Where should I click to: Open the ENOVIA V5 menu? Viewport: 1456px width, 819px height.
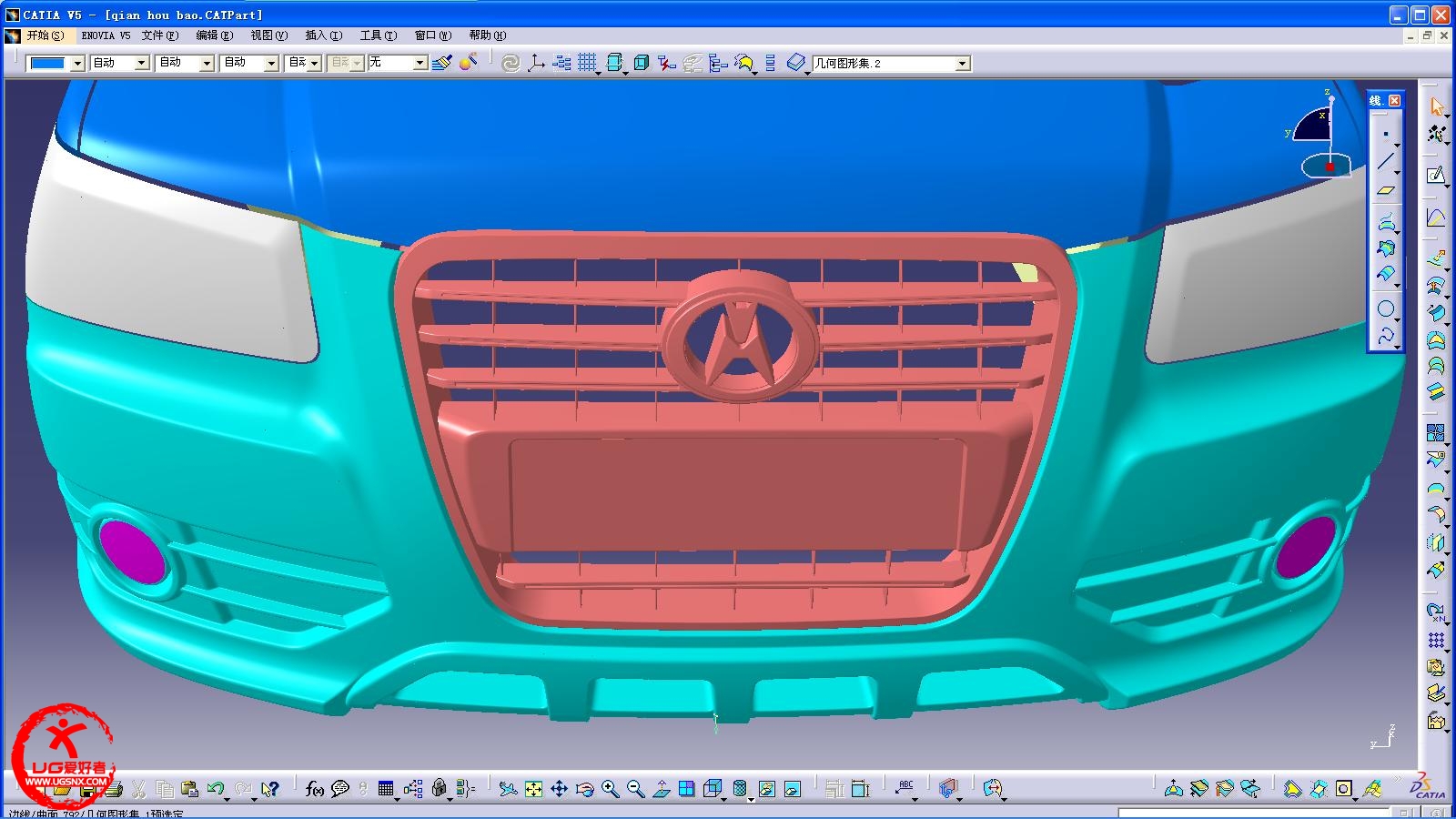[x=106, y=35]
